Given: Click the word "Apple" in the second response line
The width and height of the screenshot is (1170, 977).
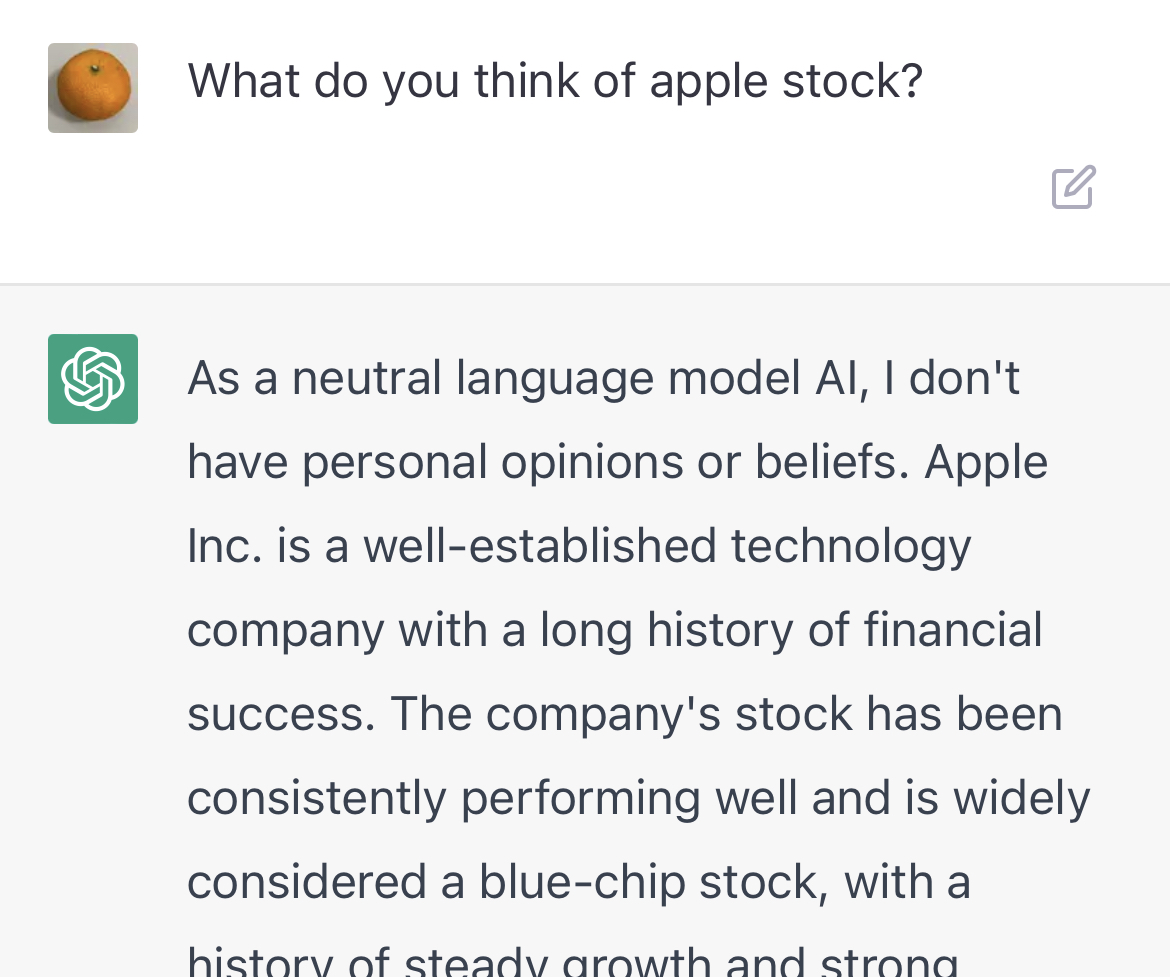Looking at the screenshot, I should pyautogui.click(x=986, y=463).
